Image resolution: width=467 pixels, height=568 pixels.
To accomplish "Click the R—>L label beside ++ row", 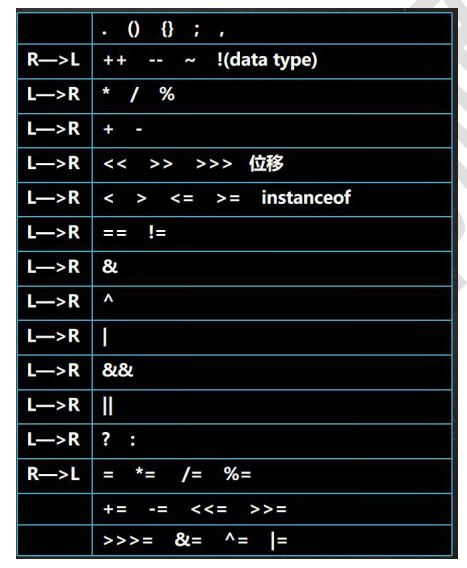I will pos(53,59).
